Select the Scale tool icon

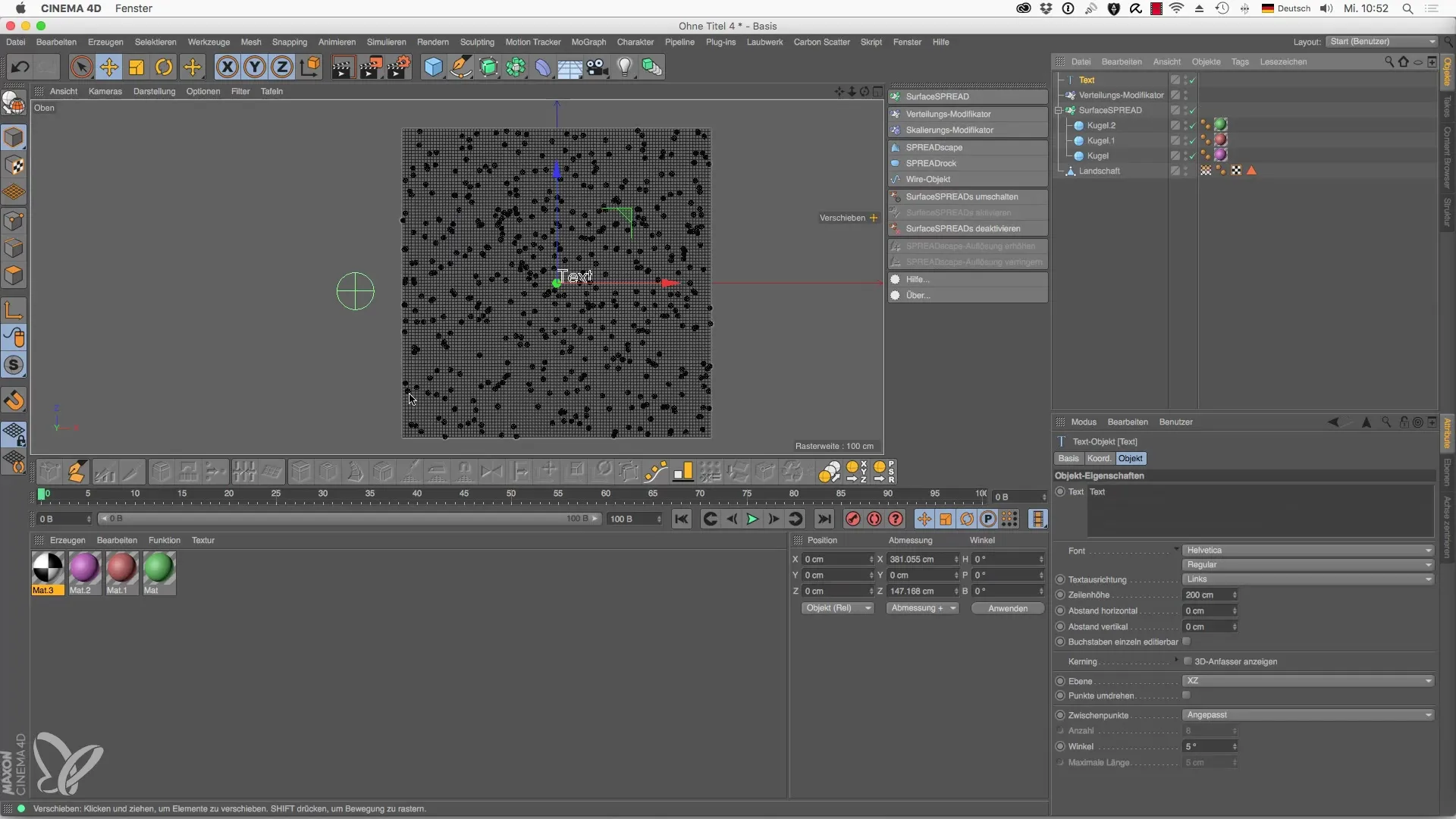click(136, 67)
